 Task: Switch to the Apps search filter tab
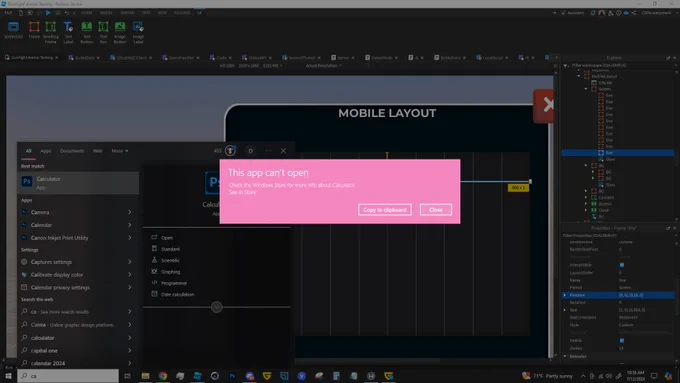[x=46, y=151]
